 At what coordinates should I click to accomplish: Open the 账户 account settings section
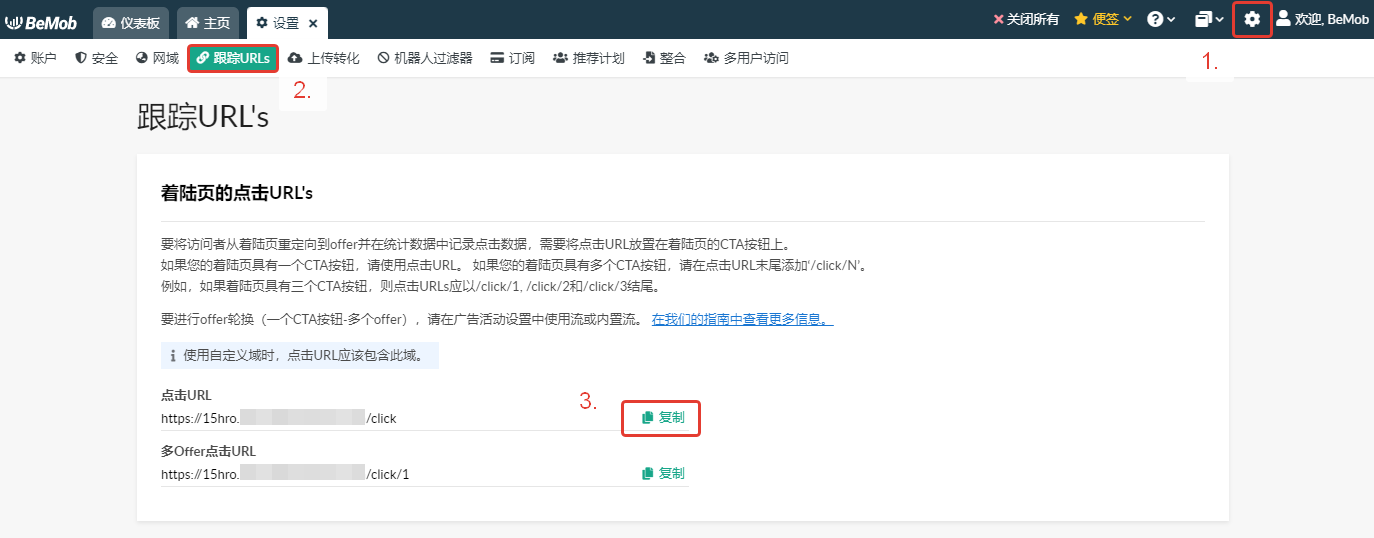tap(36, 58)
